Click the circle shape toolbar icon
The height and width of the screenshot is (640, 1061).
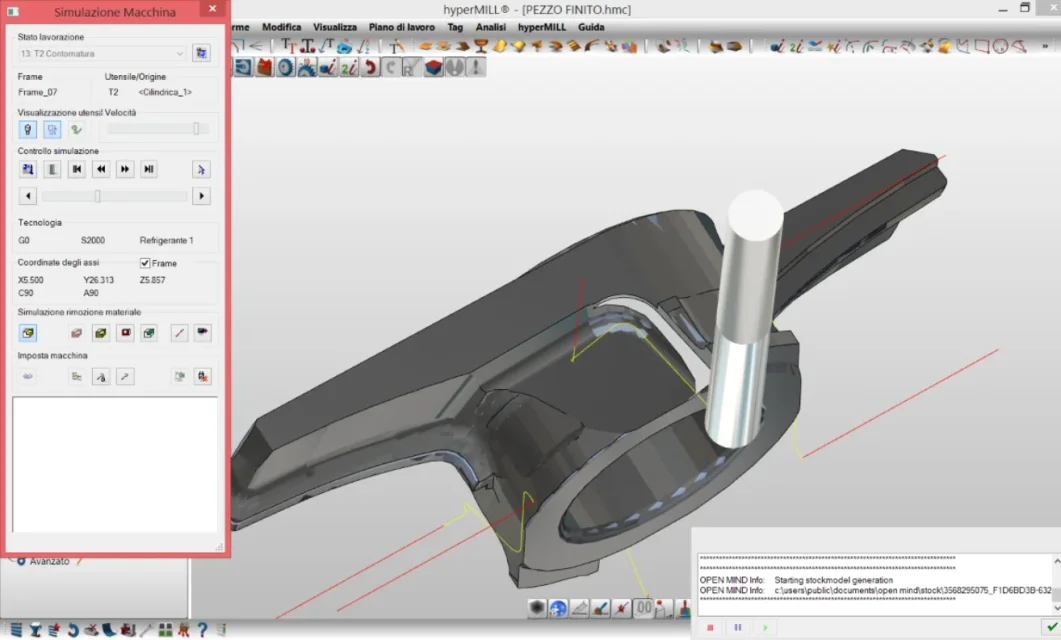pyautogui.click(x=1000, y=46)
